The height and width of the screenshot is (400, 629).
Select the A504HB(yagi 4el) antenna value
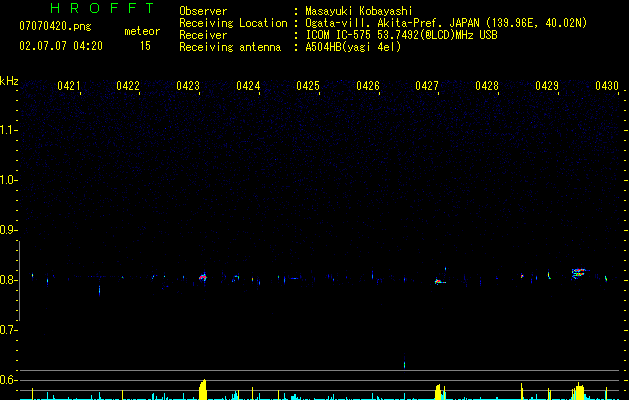click(353, 47)
